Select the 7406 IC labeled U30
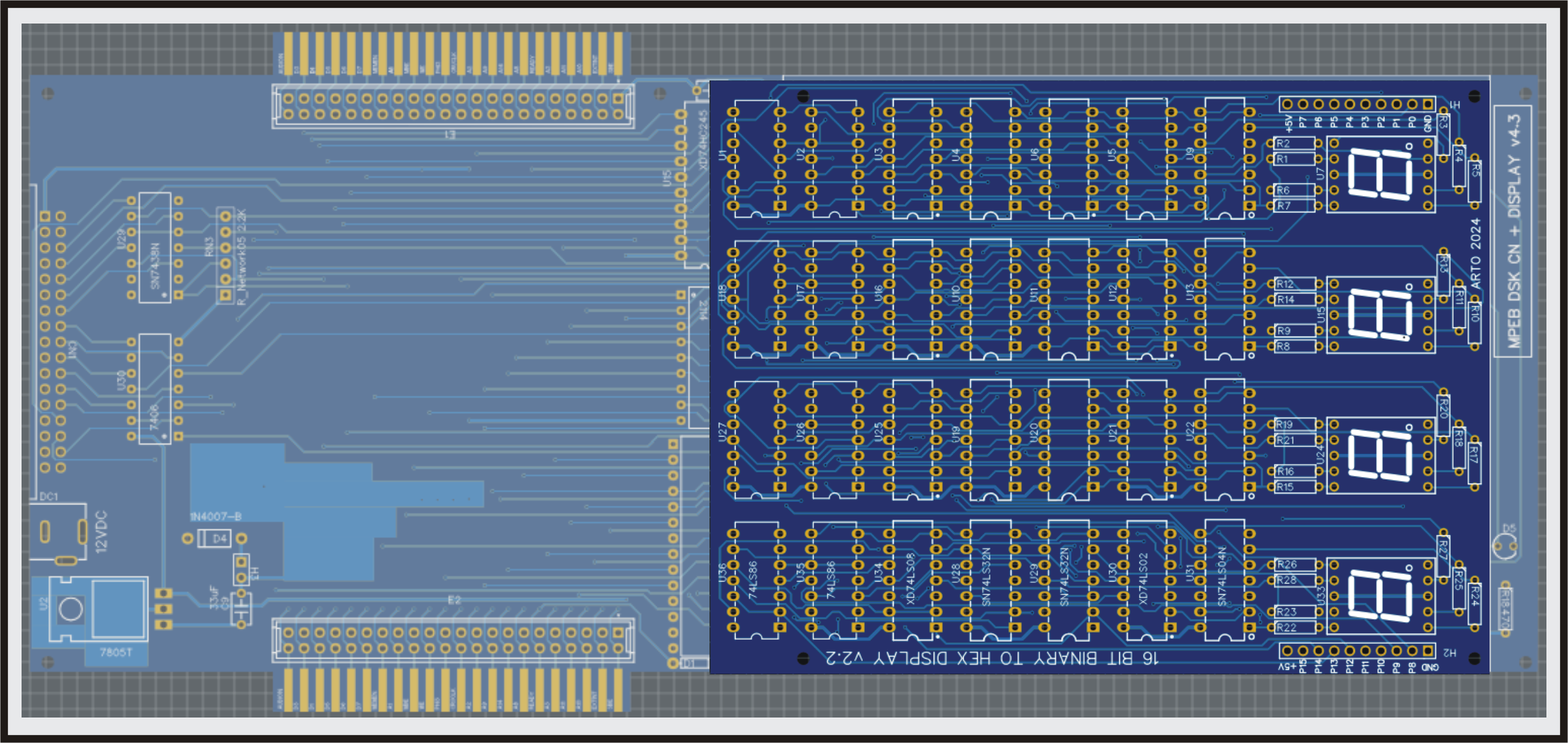Image resolution: width=1568 pixels, height=743 pixels. tap(155, 389)
